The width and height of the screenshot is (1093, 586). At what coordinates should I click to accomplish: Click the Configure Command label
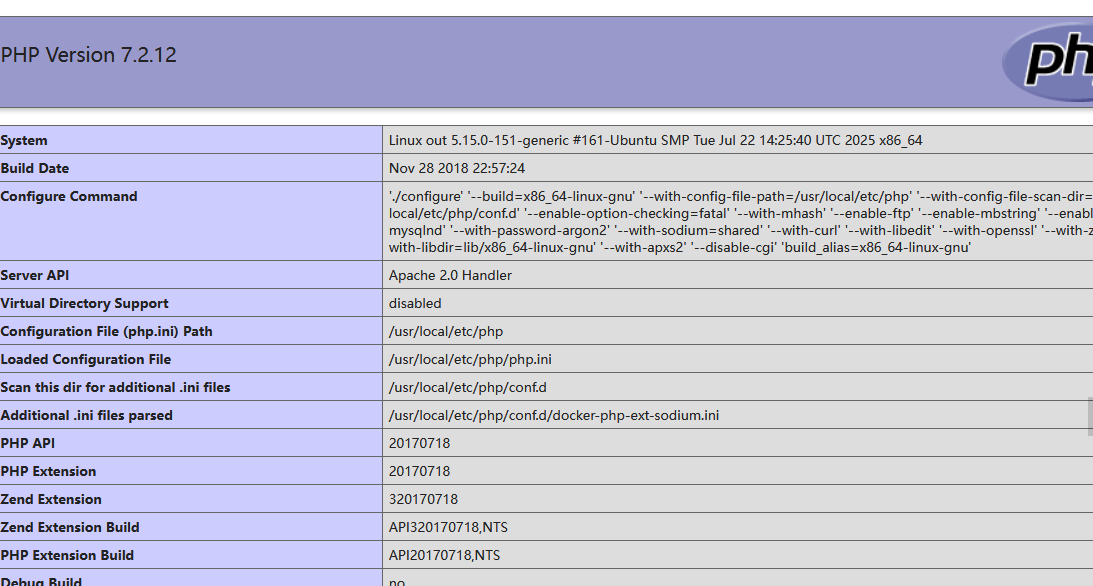click(69, 196)
